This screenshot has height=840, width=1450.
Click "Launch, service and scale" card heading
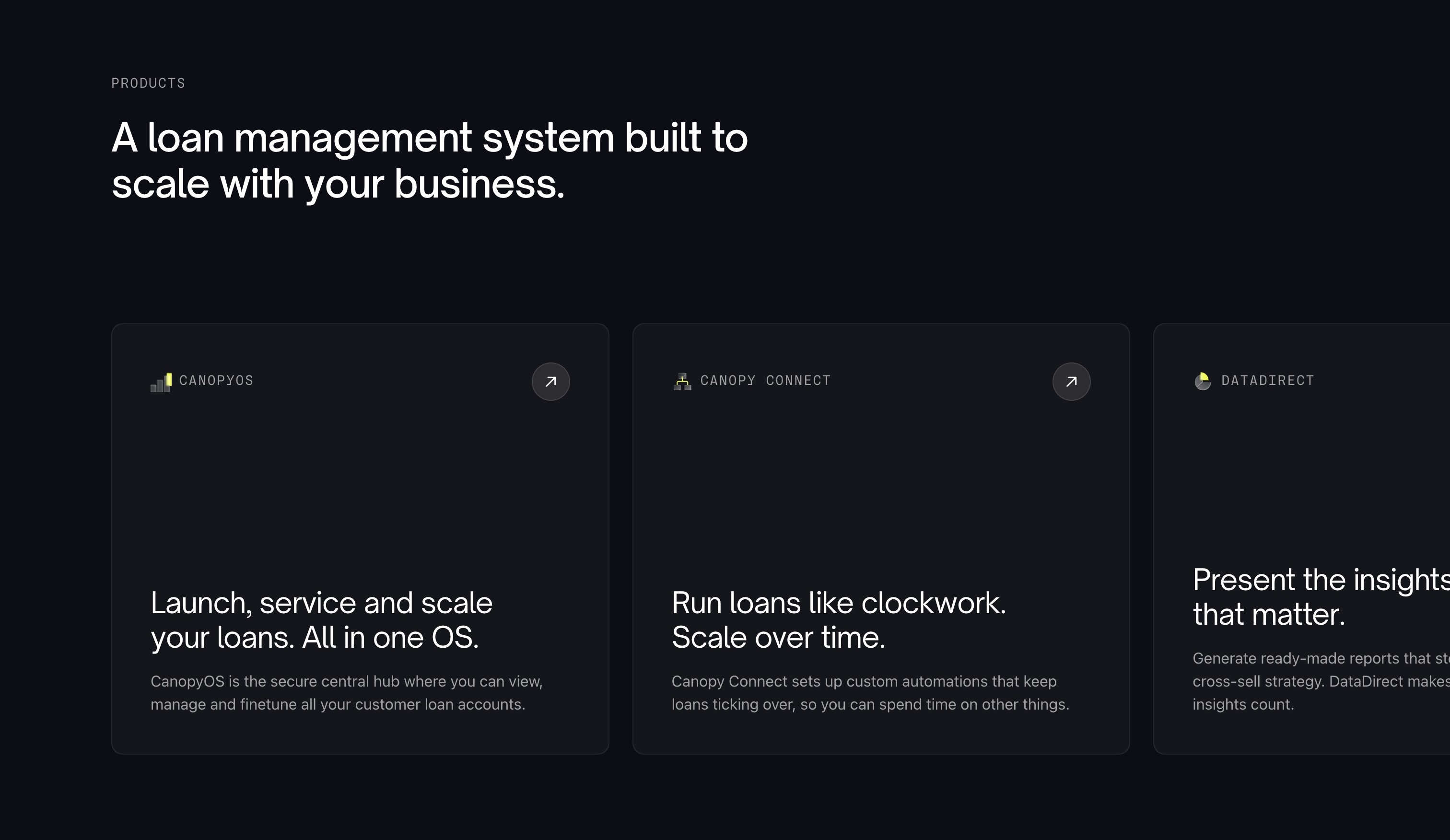click(x=322, y=620)
